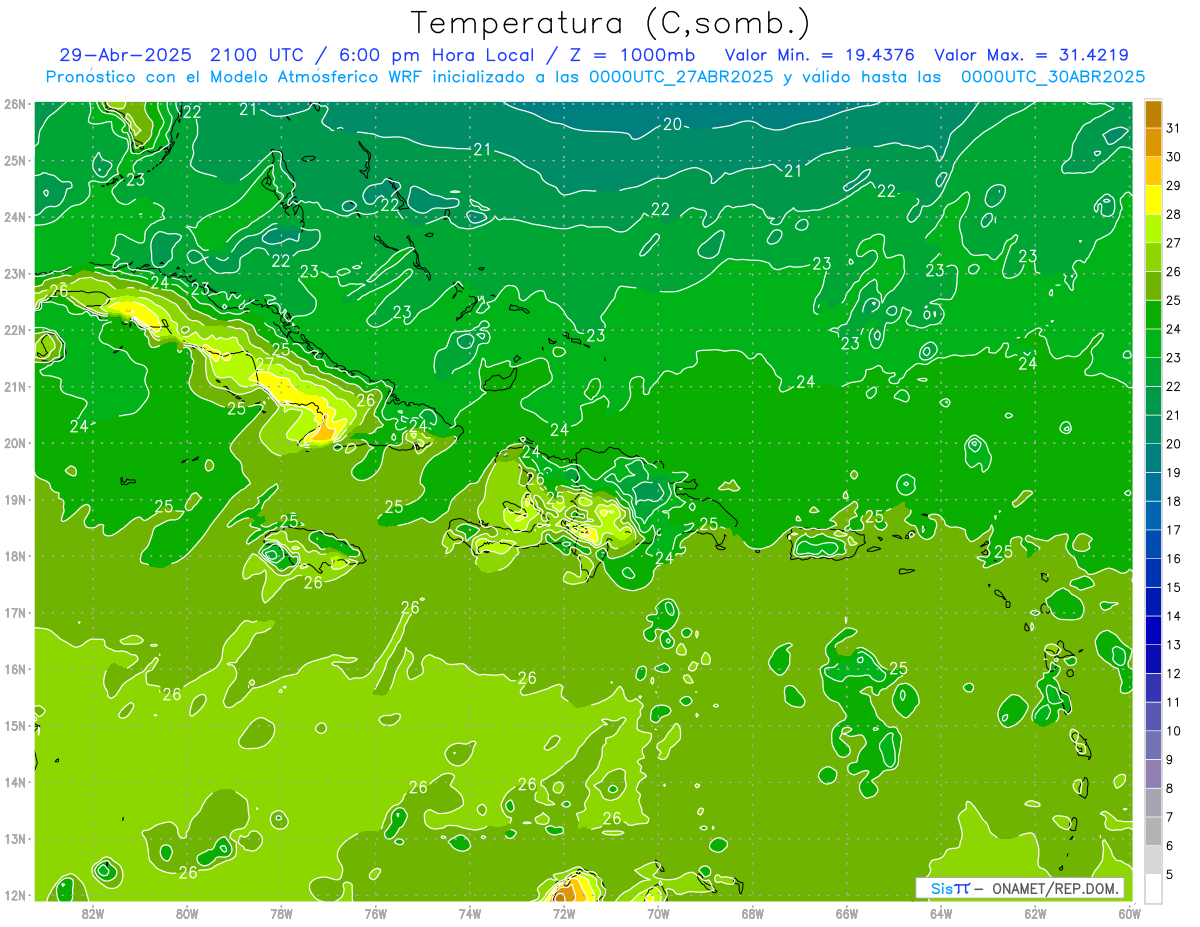Click the 64W longitude axis label
Image resolution: width=1200 pixels, height=927 pixels.
pyautogui.click(x=941, y=912)
